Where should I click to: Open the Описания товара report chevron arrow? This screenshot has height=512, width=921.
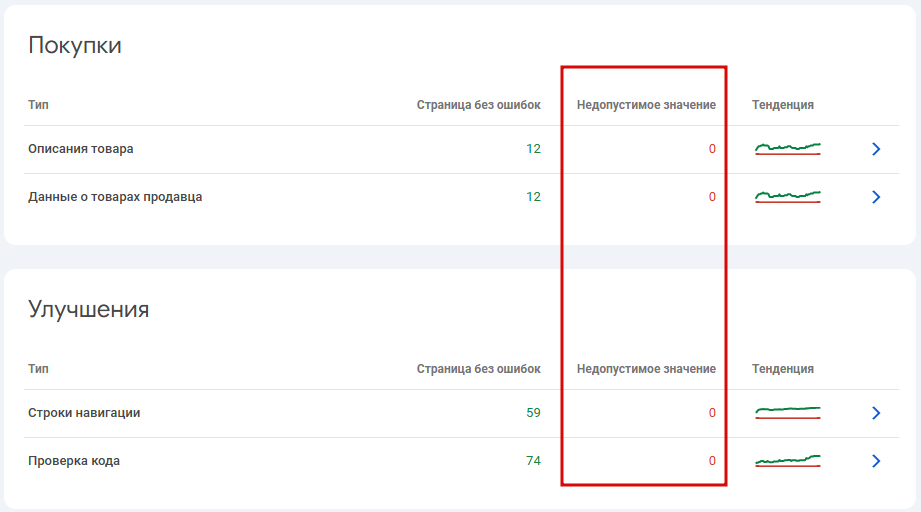click(876, 149)
